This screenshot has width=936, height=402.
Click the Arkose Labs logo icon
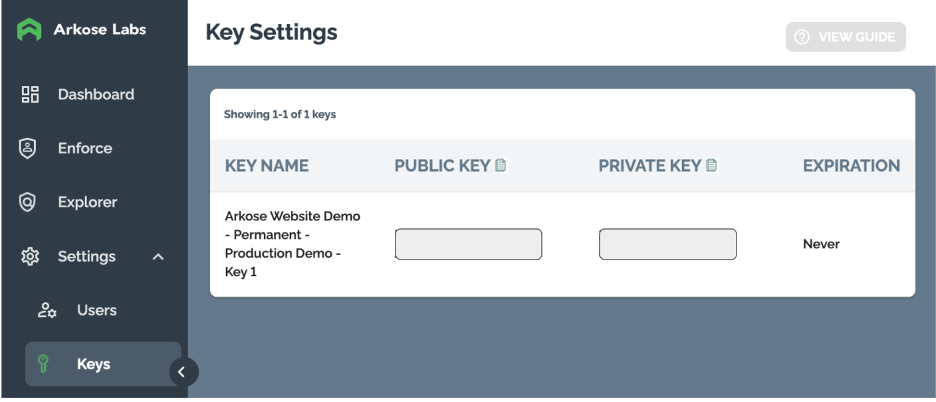pyautogui.click(x=29, y=29)
